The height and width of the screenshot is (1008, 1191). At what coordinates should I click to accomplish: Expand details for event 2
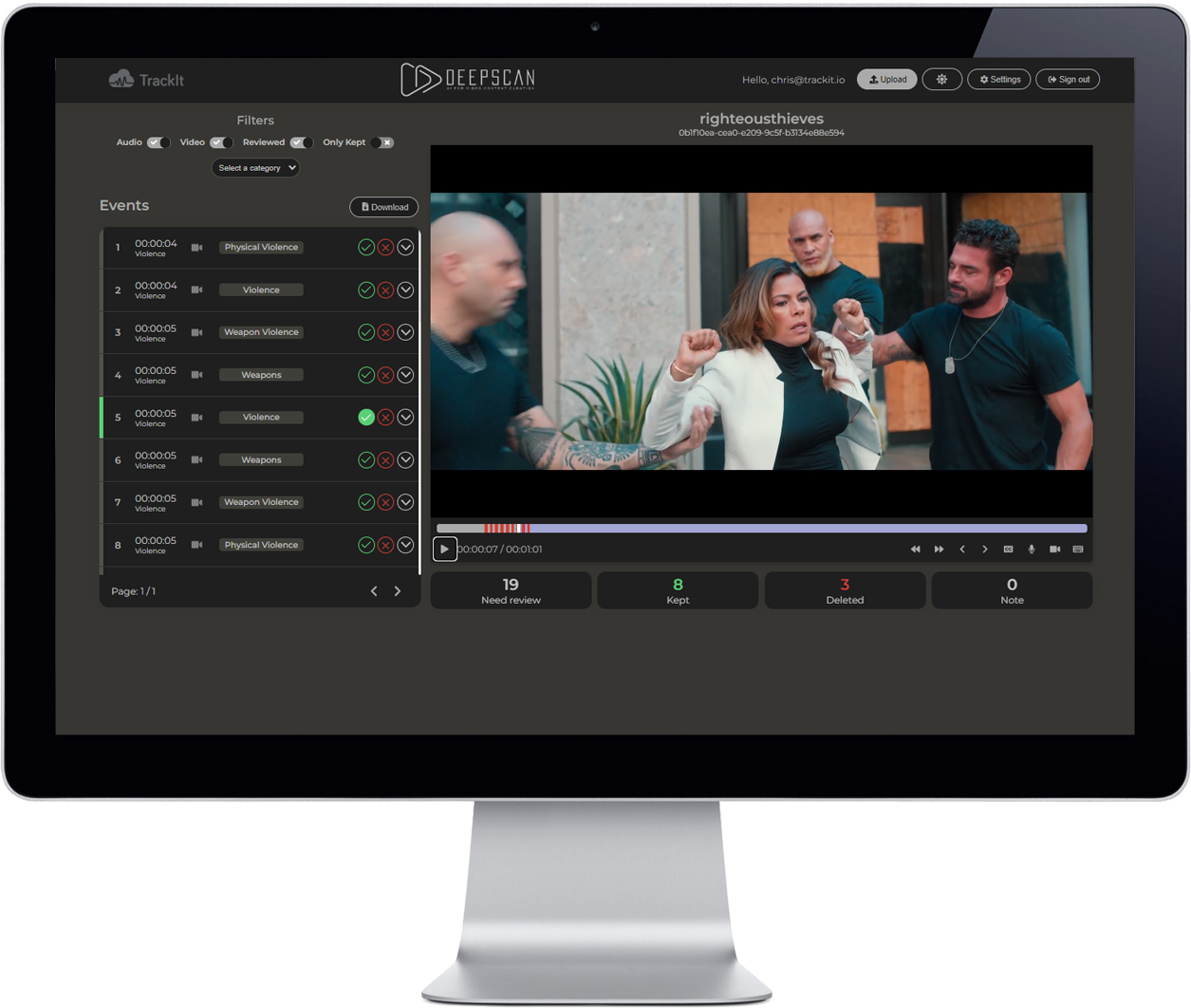click(405, 290)
